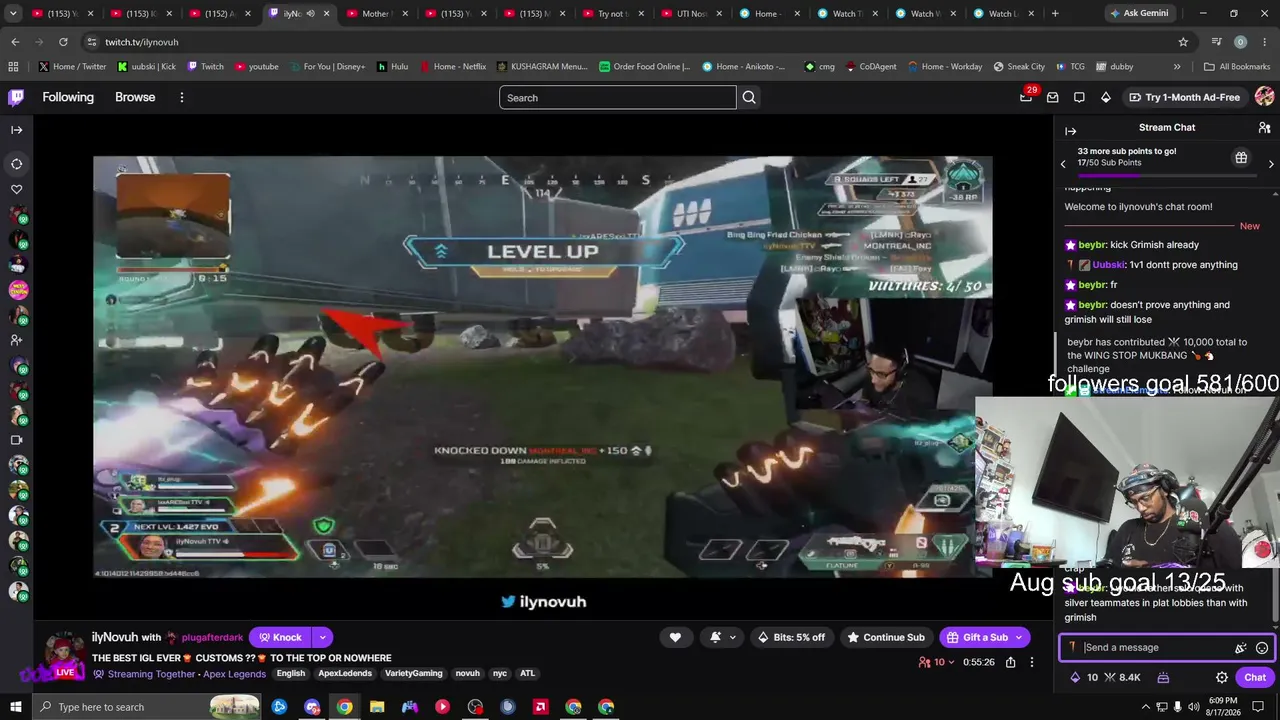Show hidden system tray icons
Image resolution: width=1280 pixels, height=720 pixels.
1146,707
